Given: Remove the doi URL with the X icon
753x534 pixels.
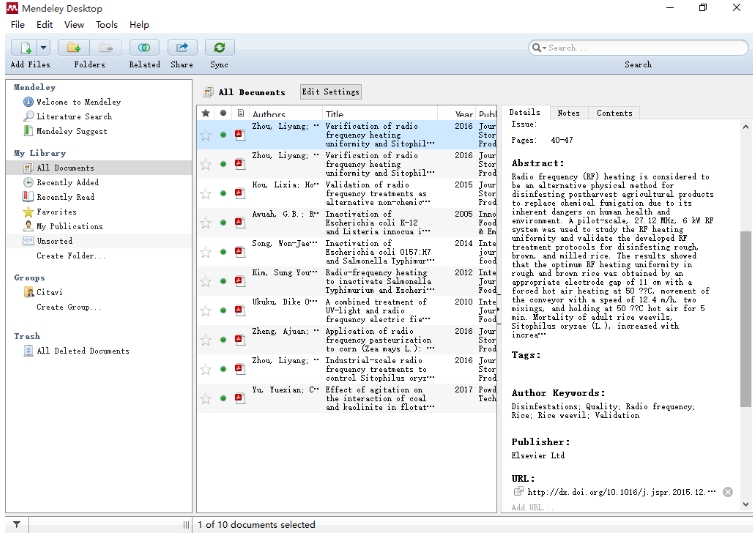Looking at the screenshot, I should click(728, 492).
